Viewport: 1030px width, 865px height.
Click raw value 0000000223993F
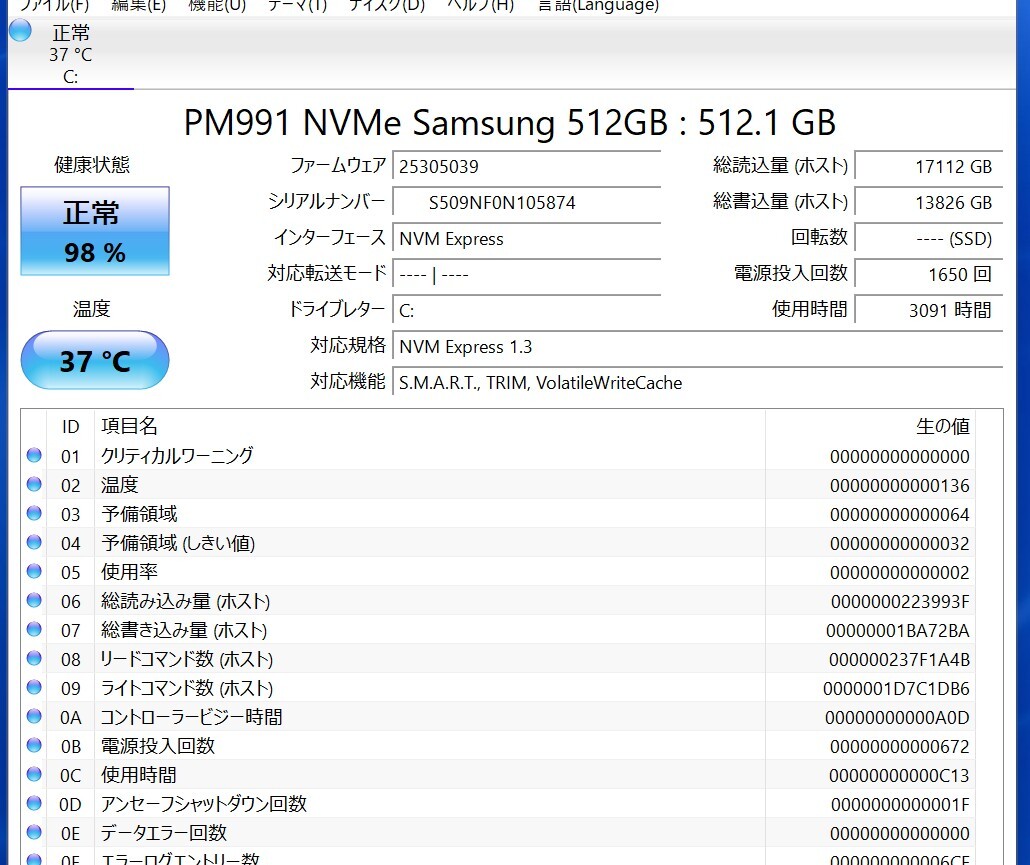tap(900, 602)
